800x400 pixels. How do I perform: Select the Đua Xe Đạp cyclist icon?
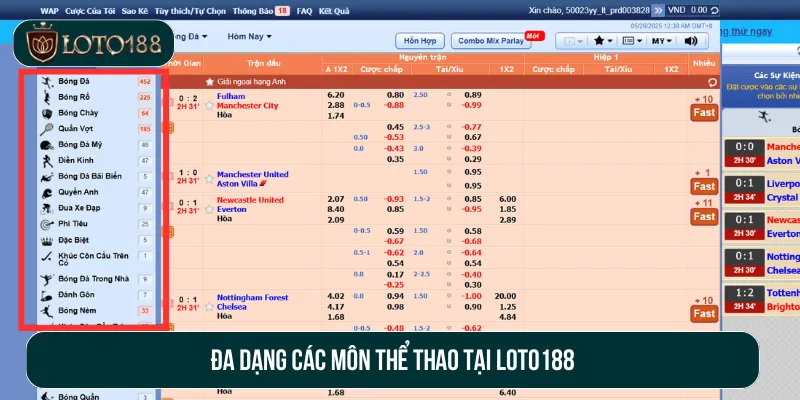47,208
